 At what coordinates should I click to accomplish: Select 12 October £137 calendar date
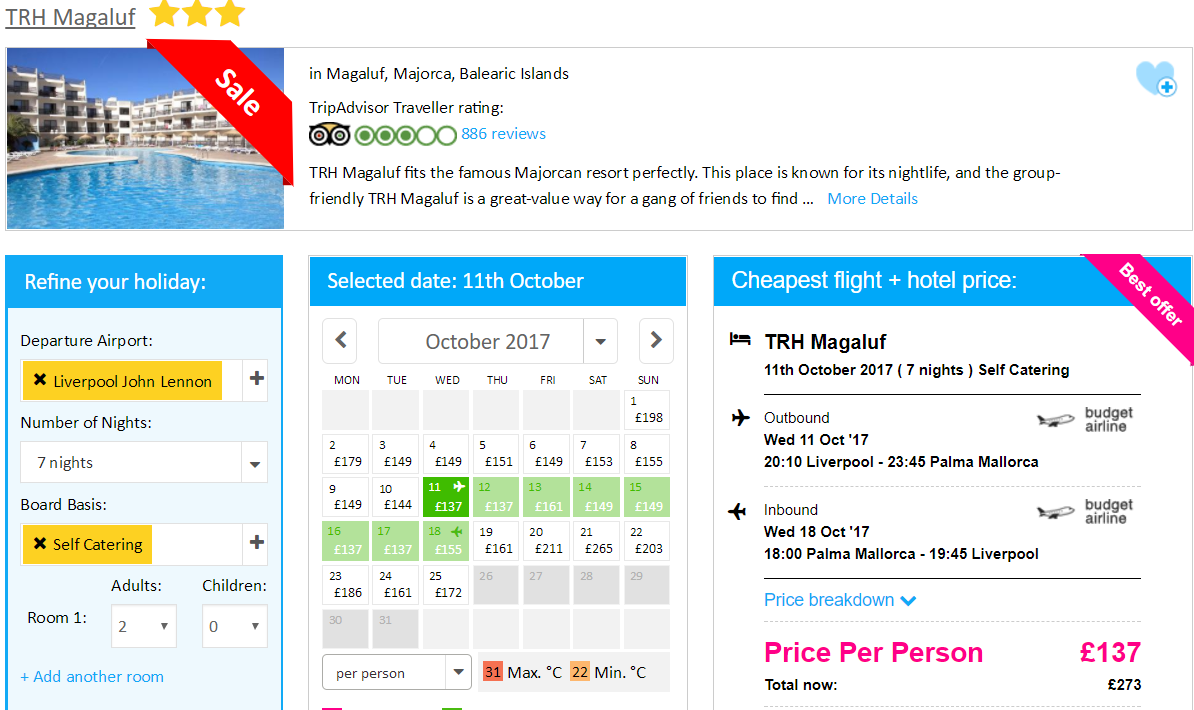[x=496, y=497]
